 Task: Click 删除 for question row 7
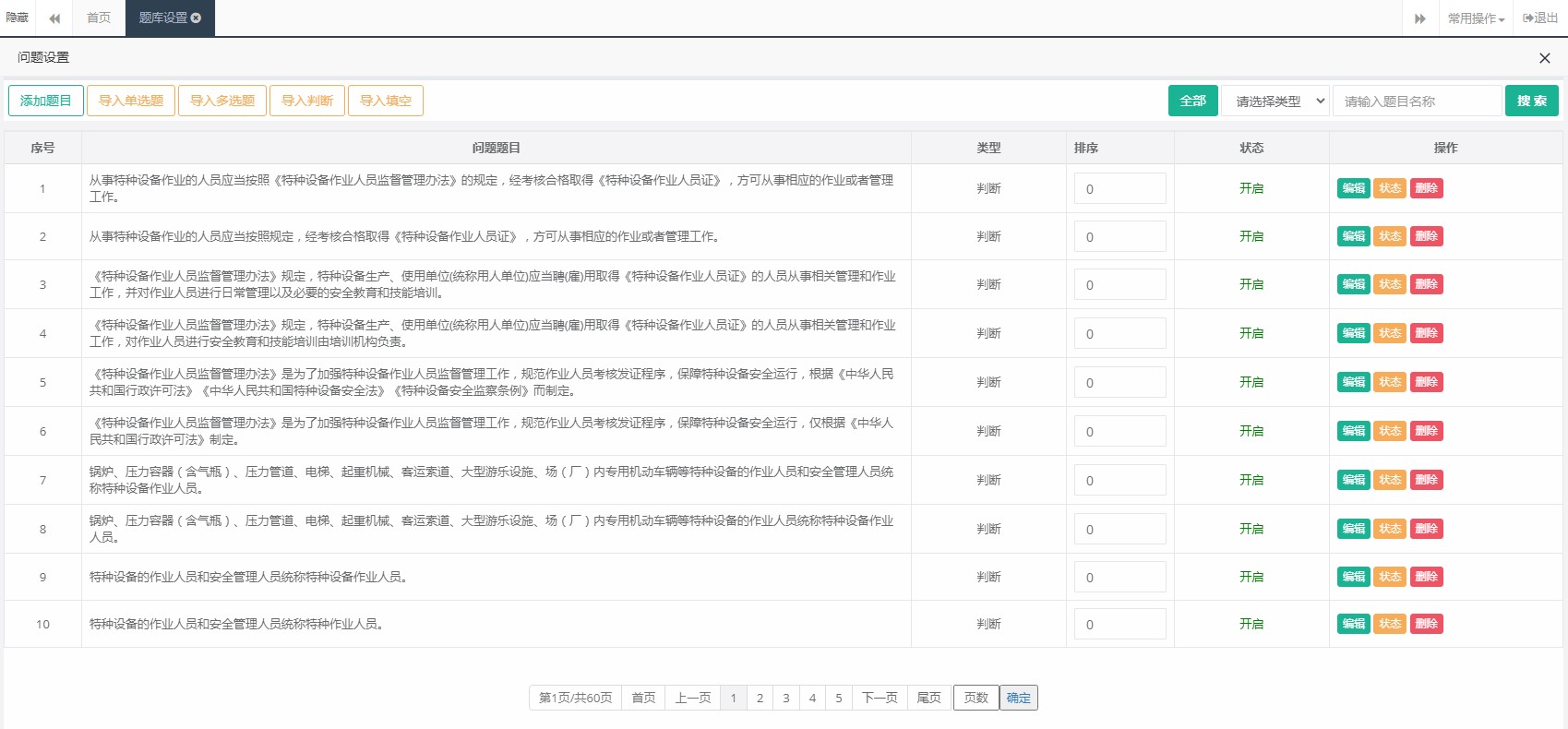(1426, 480)
